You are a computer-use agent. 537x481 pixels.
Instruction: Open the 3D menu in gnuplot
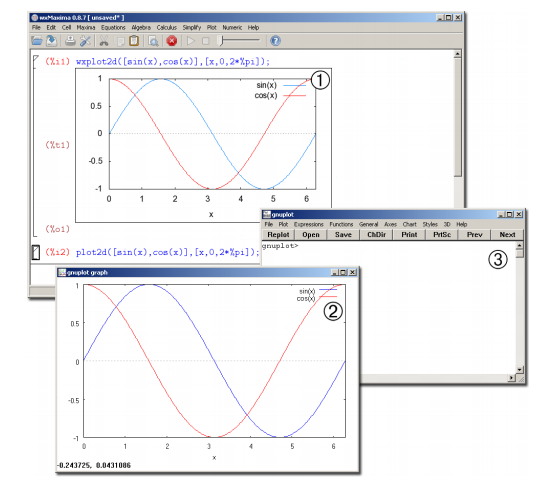[x=447, y=224]
